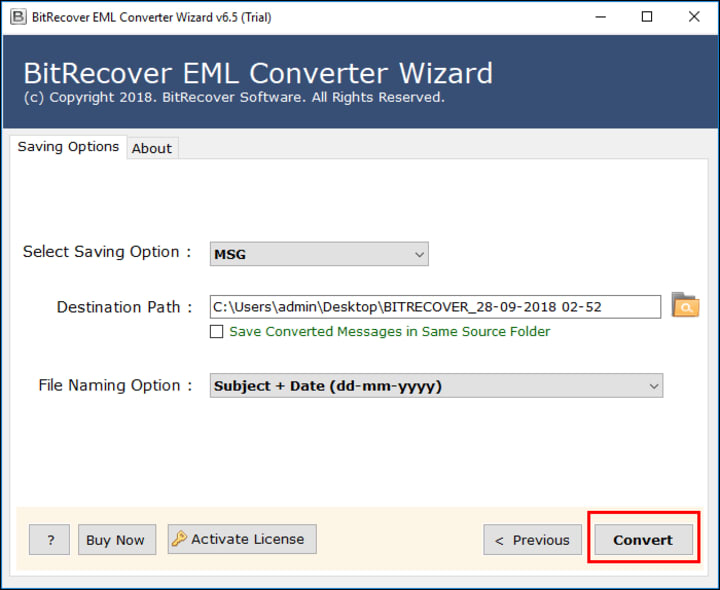Viewport: 720px width, 590px height.
Task: Click inside the Destination Path text field
Action: click(x=435, y=307)
